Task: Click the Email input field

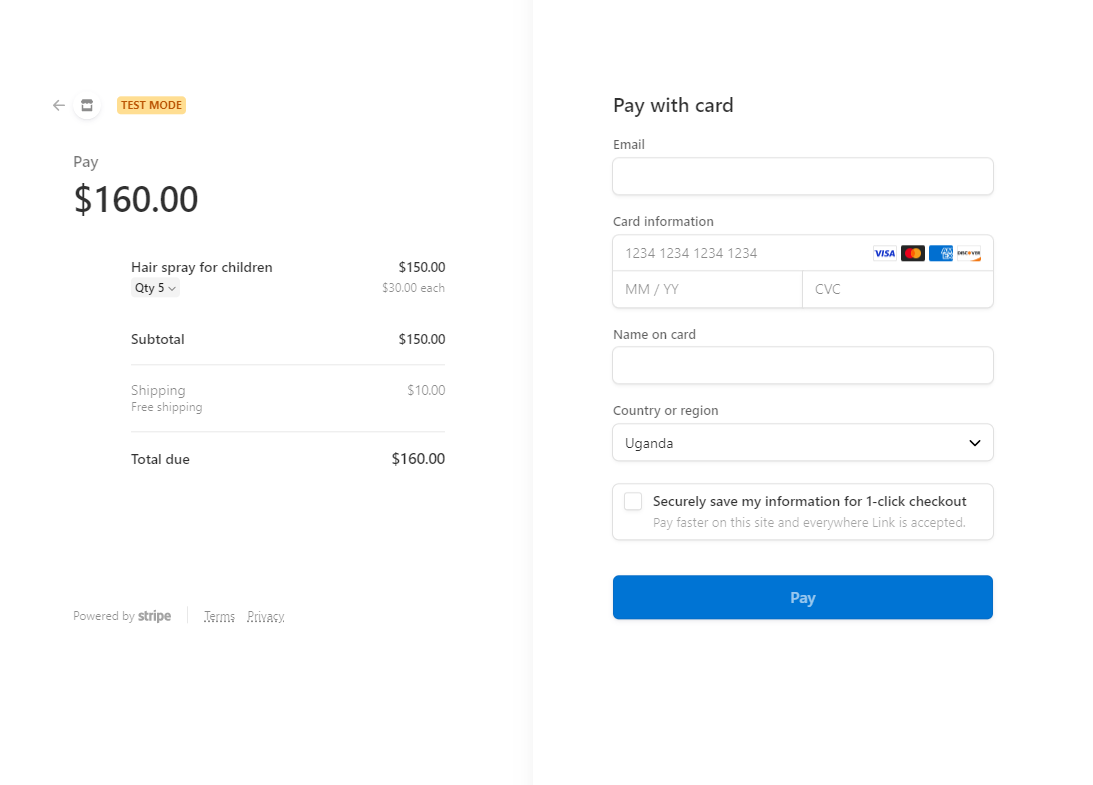Action: 802,176
